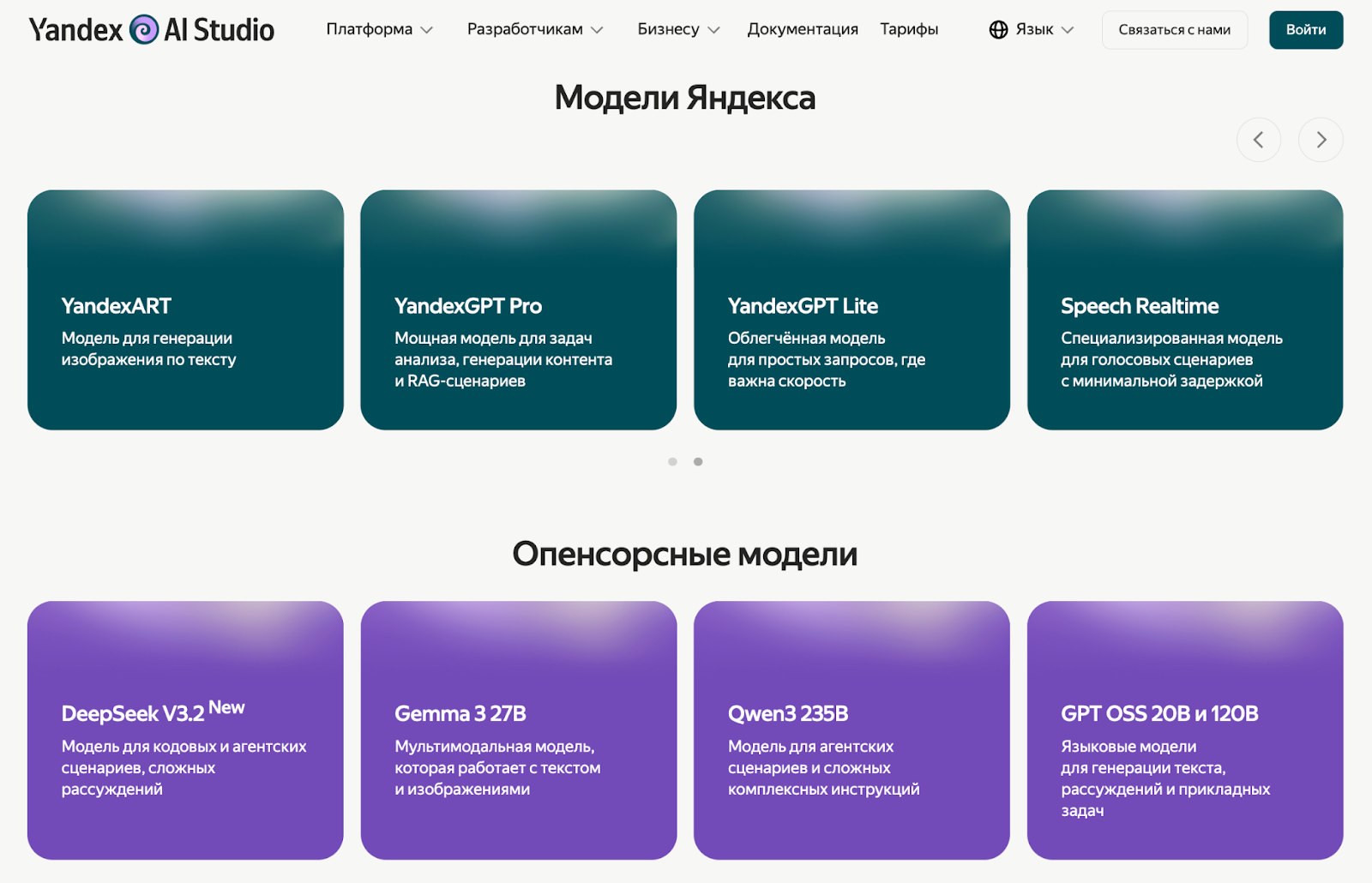
Task: Click Связаться с нами
Action: click(x=1174, y=29)
